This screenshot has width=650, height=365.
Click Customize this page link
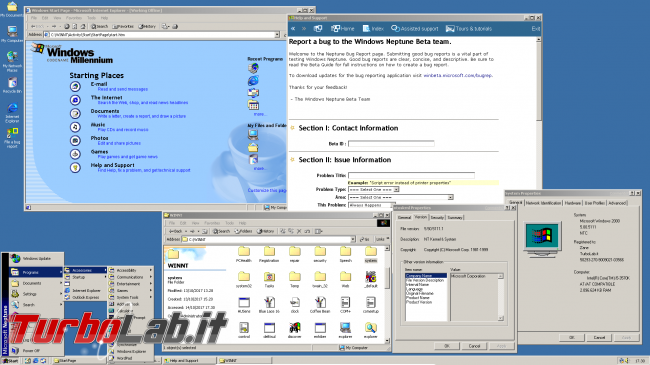267,190
